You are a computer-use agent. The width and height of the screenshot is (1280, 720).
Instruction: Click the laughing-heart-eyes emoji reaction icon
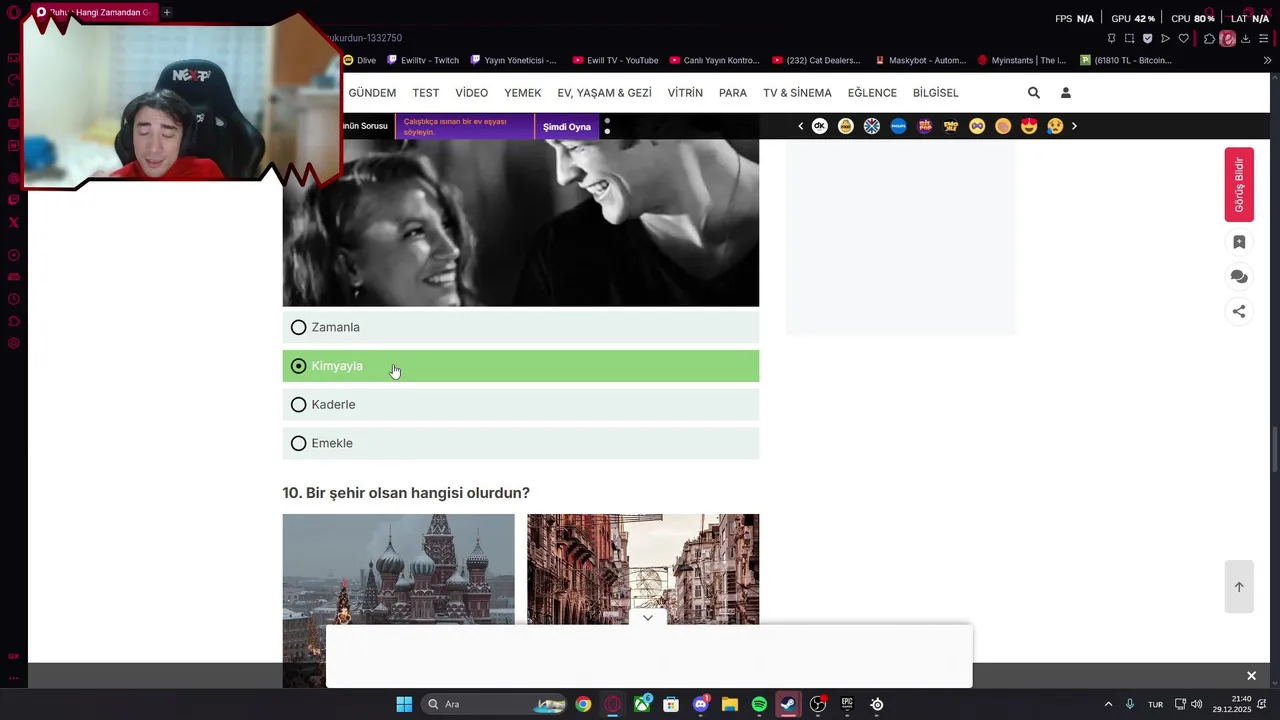click(1029, 126)
